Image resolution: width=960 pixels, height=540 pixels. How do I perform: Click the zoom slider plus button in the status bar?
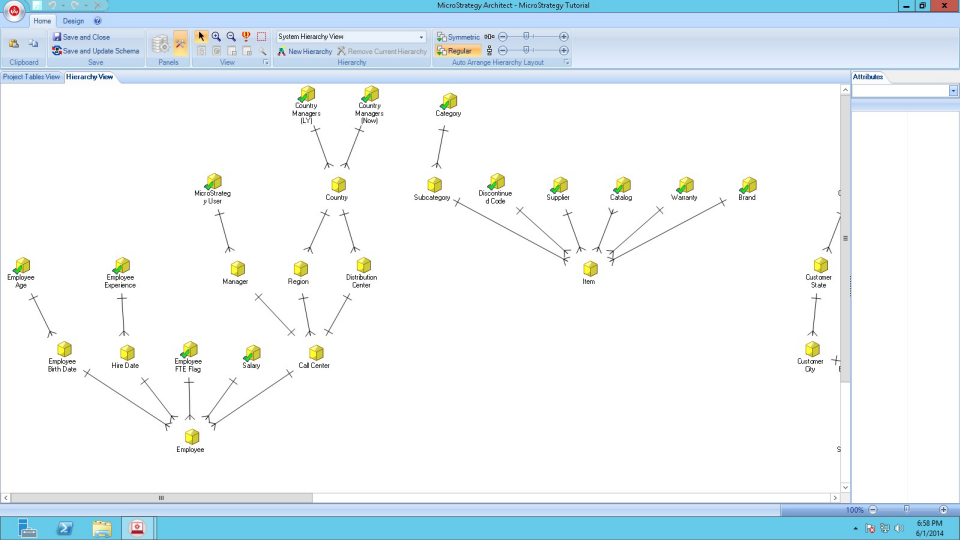[943, 509]
